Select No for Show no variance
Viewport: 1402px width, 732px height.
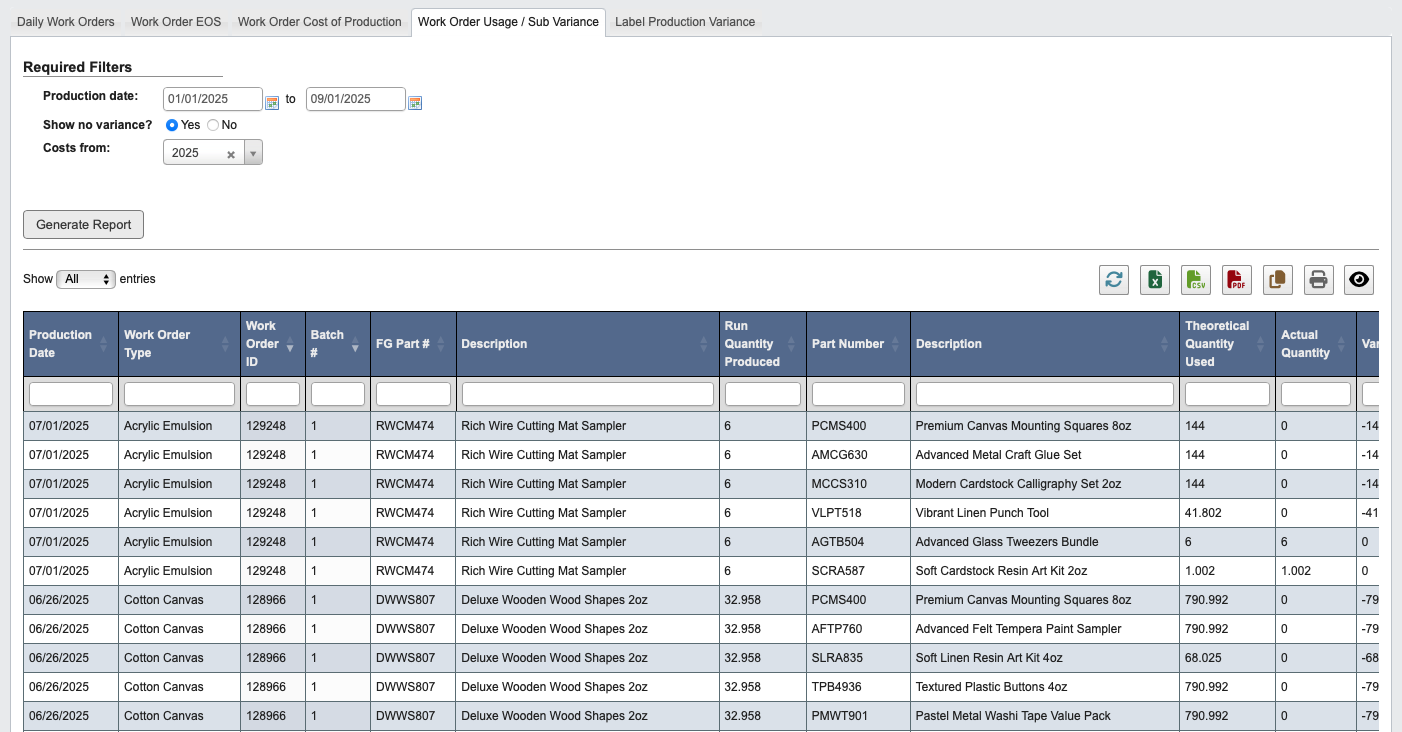pos(210,124)
